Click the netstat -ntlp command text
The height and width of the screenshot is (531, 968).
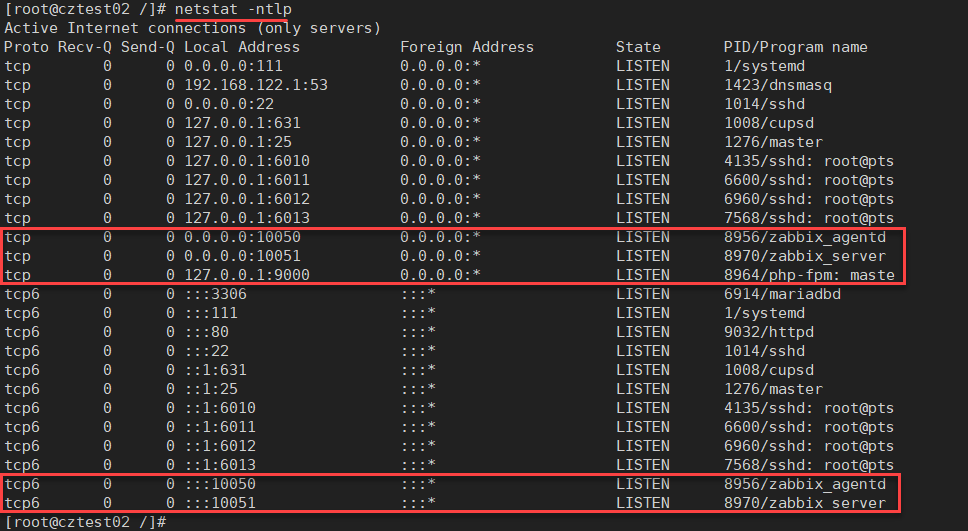point(233,9)
